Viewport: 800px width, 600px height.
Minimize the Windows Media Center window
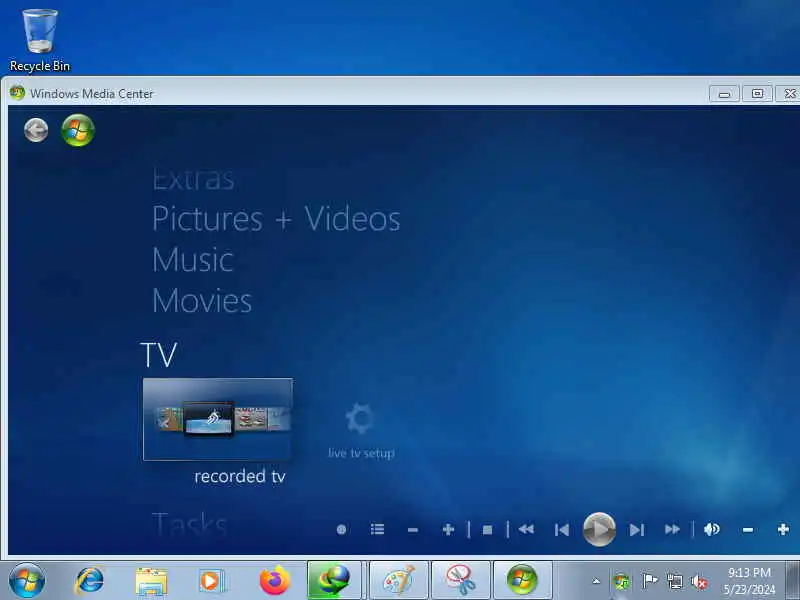click(x=724, y=94)
